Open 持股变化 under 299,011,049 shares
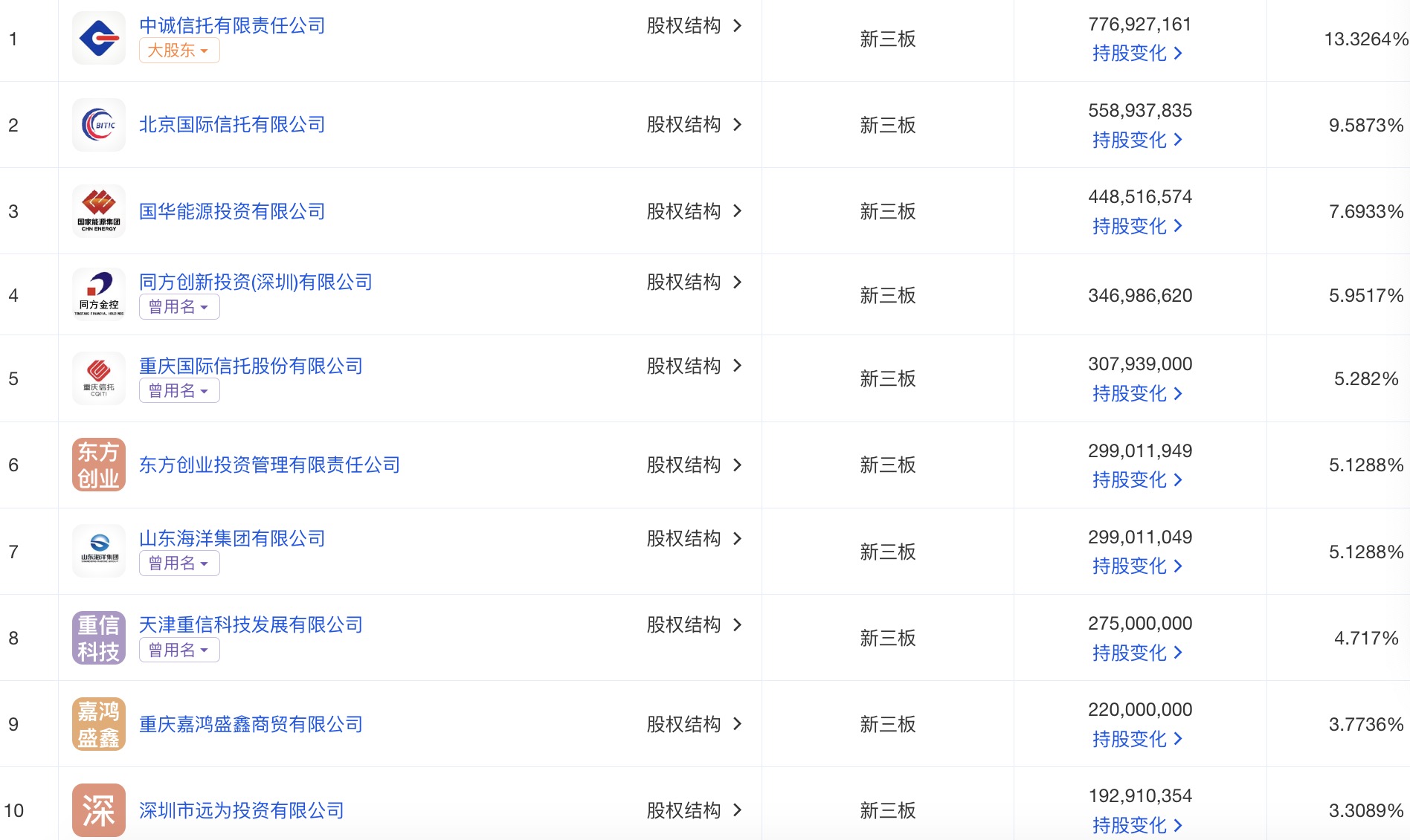The width and height of the screenshot is (1410, 840). 1137,566
